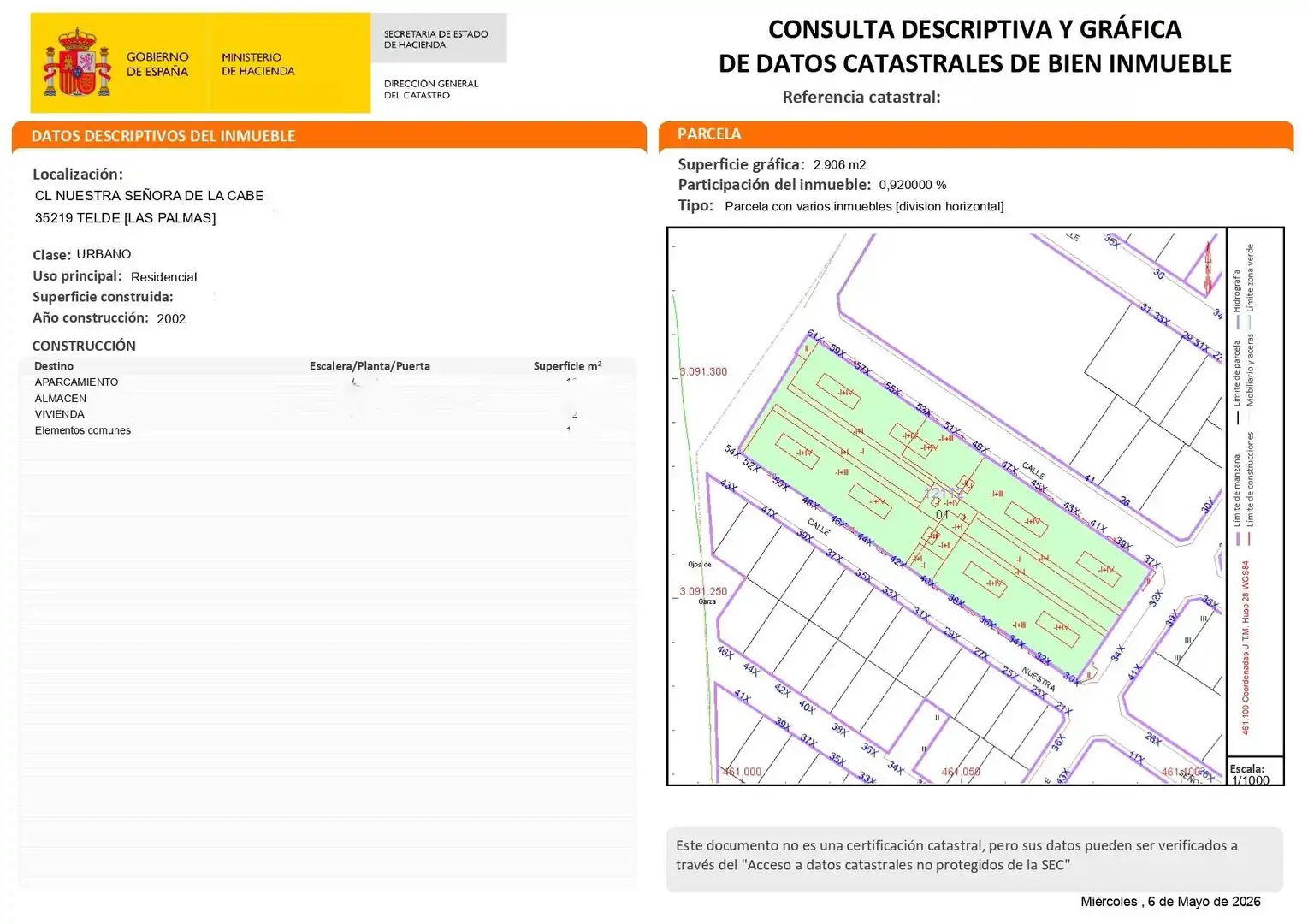Viewport: 1308px width, 924px height.
Task: Select the 2.906 m2 surface value
Action: pos(839,165)
